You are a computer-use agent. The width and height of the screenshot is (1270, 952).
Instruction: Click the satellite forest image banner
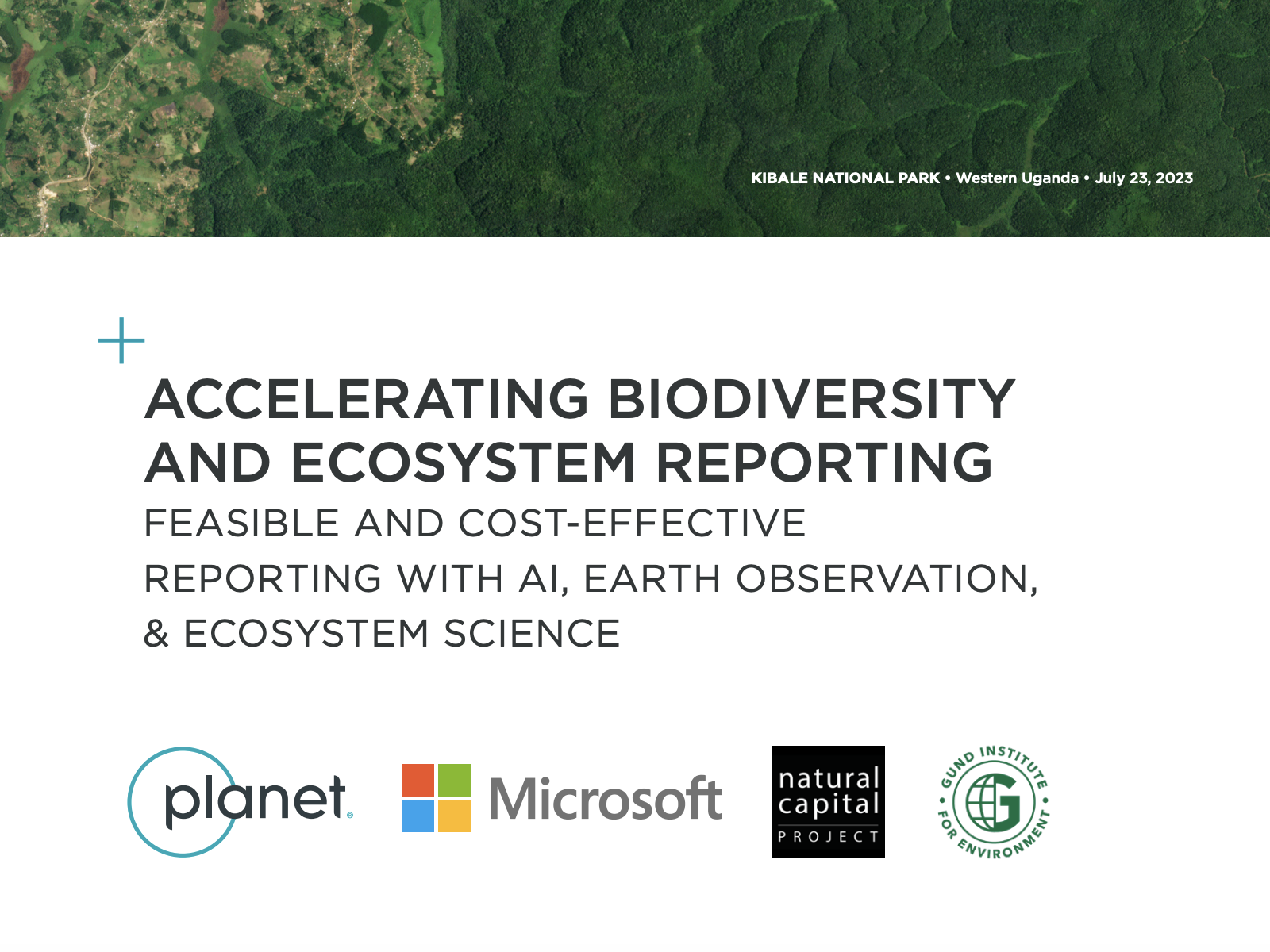click(x=635, y=118)
